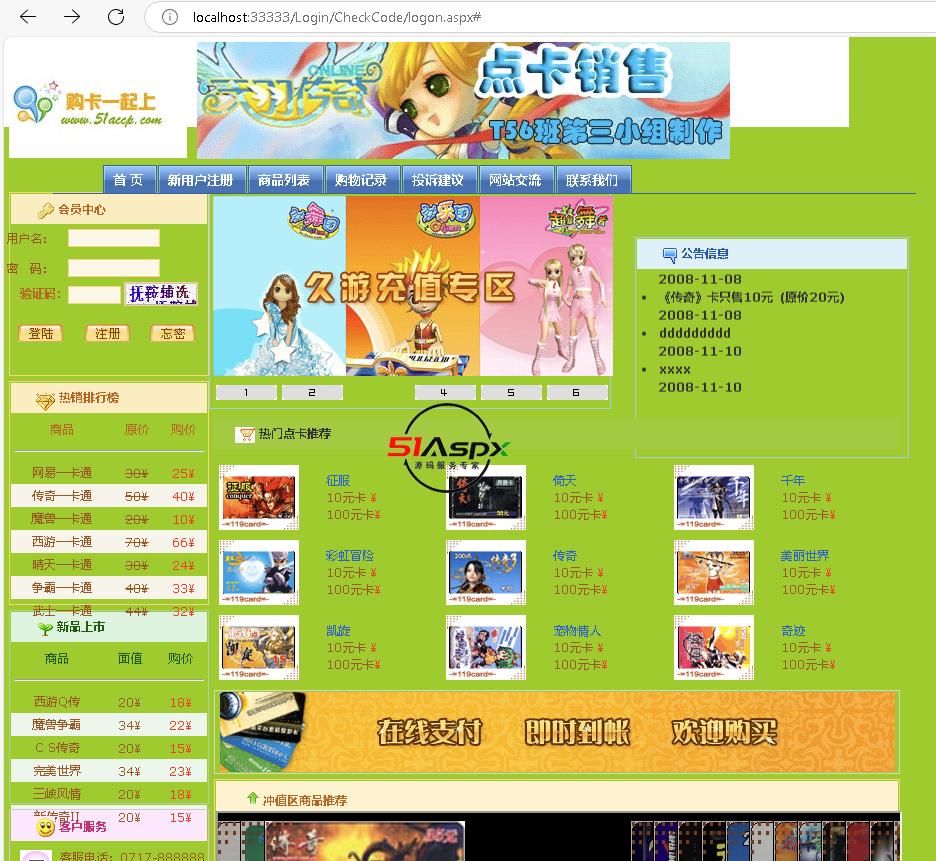The image size is (936, 861).
Task: Switch slideshow to slide 1
Action: coord(246,392)
